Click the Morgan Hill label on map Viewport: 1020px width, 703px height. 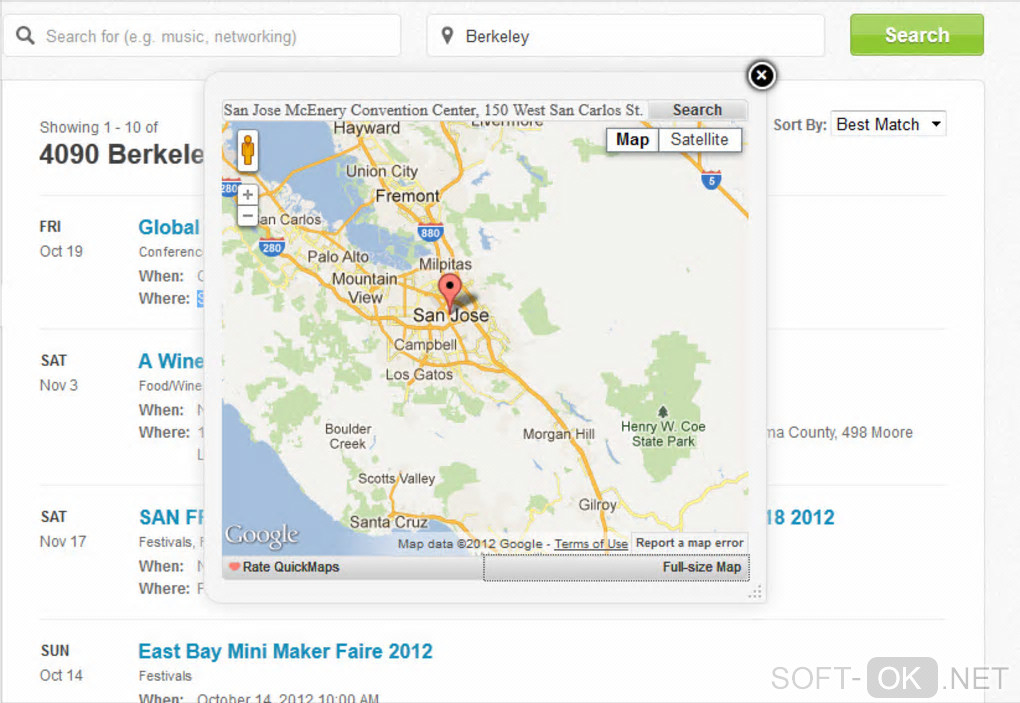point(559,434)
